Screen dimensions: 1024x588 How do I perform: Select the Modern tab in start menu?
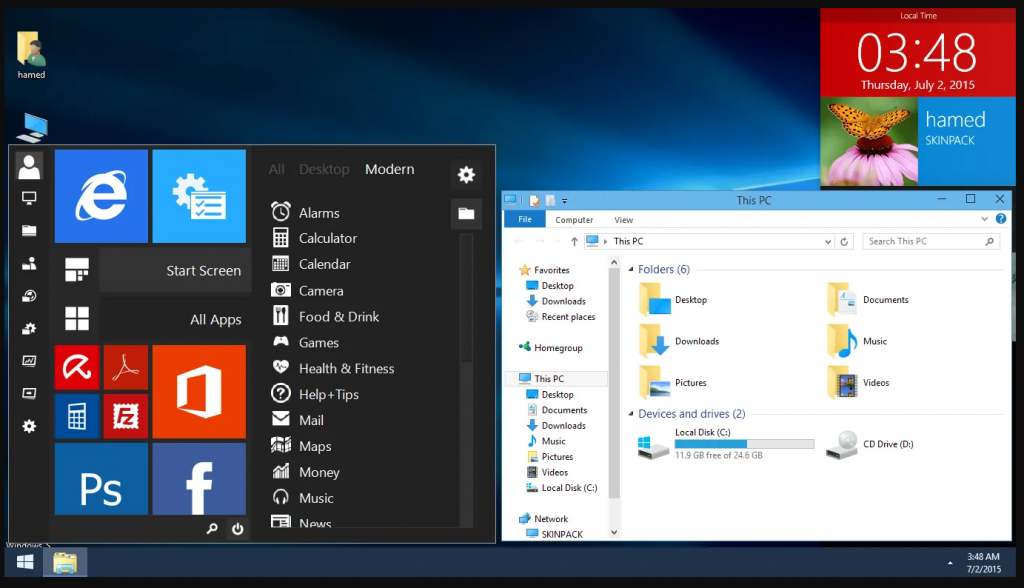click(390, 169)
